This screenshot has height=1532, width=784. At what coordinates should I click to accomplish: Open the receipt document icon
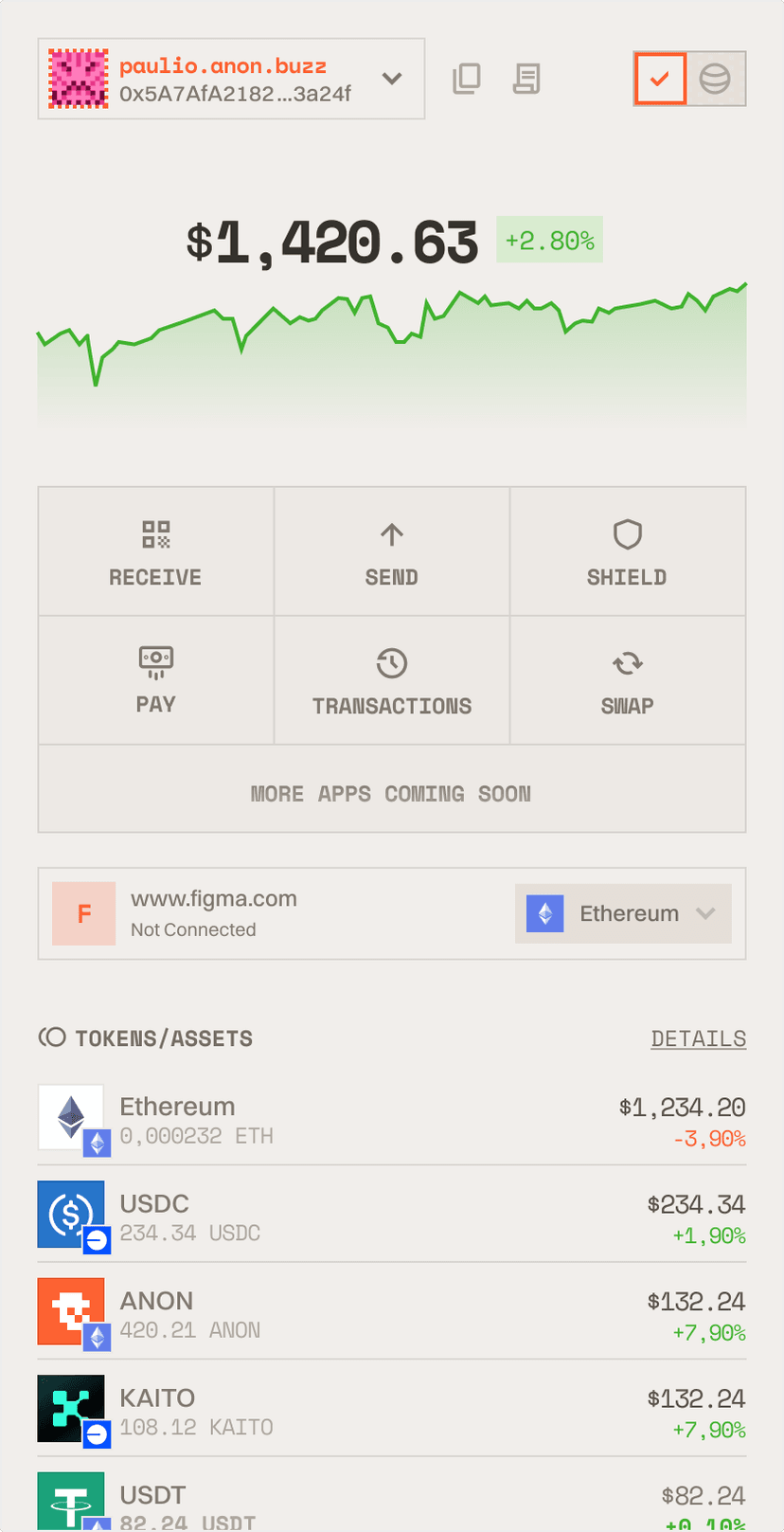[x=526, y=79]
